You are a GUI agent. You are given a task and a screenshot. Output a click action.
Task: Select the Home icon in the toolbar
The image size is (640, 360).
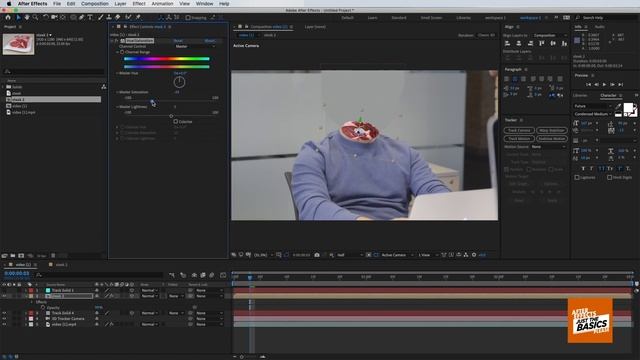click(8, 18)
